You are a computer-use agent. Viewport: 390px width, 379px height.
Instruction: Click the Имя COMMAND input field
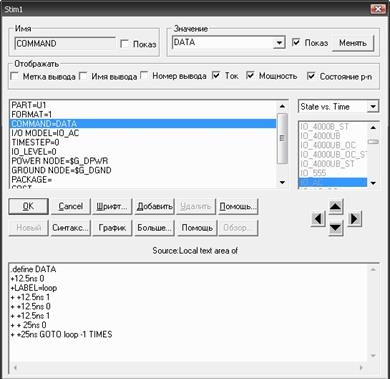click(65, 44)
